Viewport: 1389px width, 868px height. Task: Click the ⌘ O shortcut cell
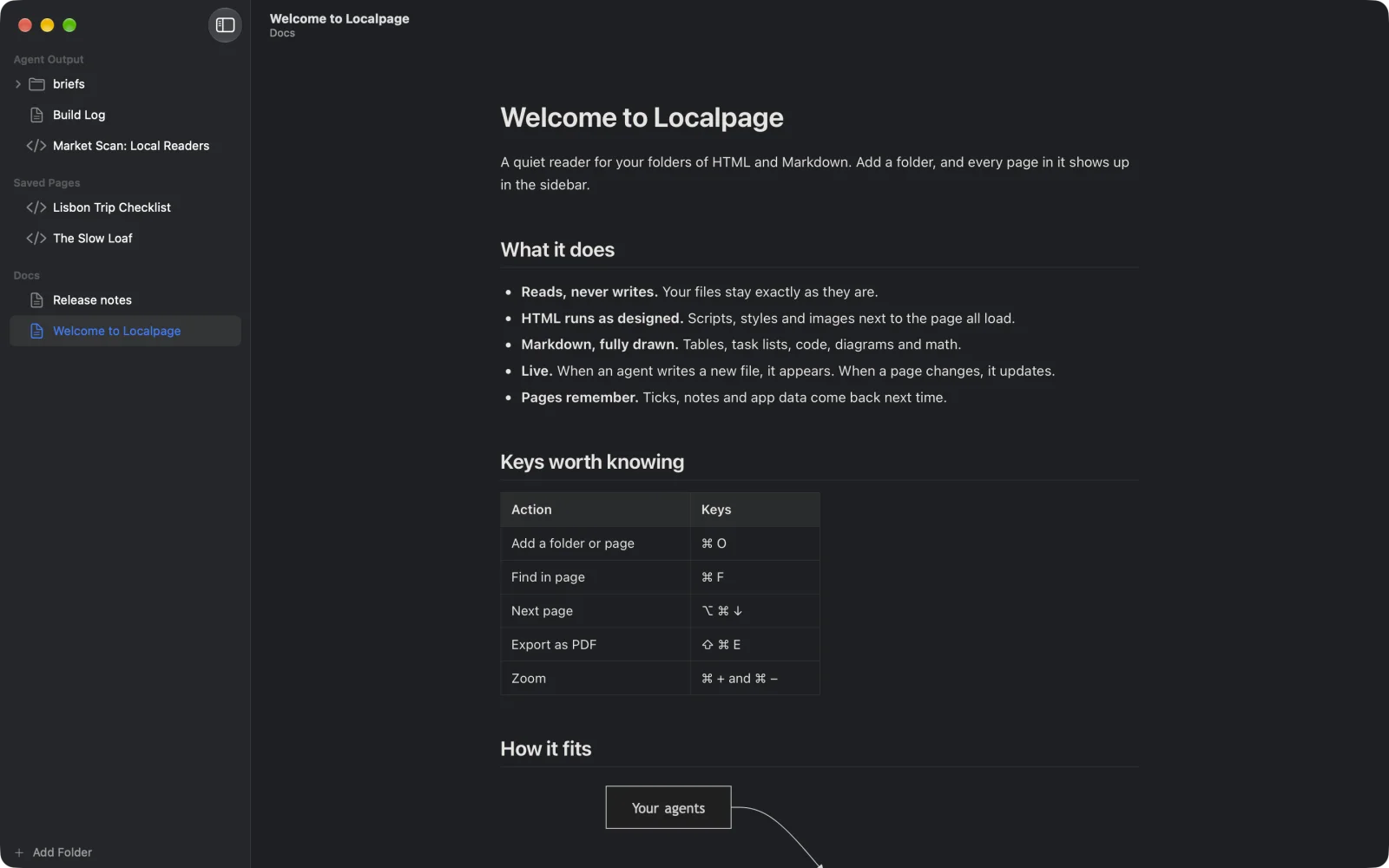(755, 543)
